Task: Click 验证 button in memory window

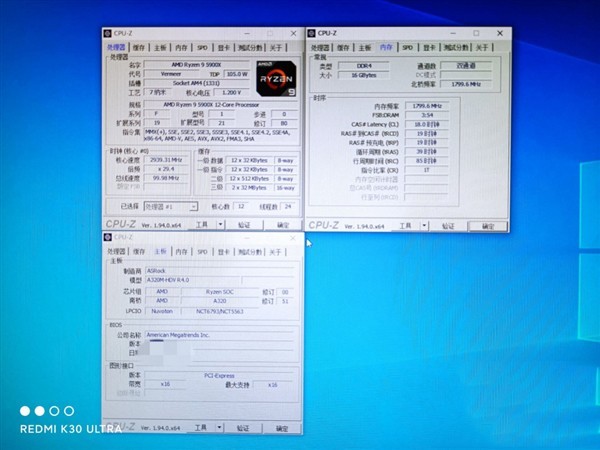Action: pyautogui.click(x=448, y=226)
